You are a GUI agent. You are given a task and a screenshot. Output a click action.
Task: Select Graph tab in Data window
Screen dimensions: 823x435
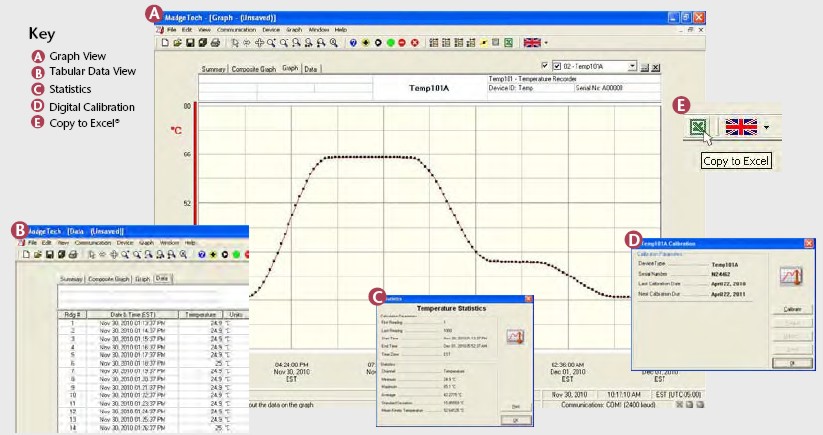142,280
